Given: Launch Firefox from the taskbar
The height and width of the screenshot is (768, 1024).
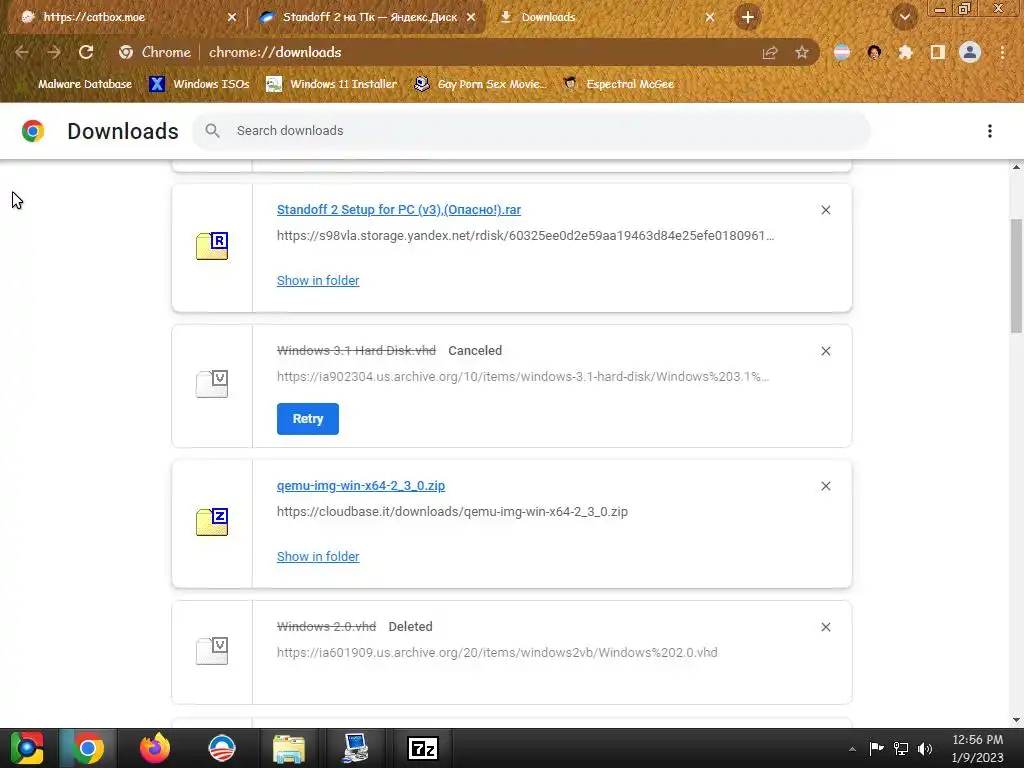Looking at the screenshot, I should [155, 748].
